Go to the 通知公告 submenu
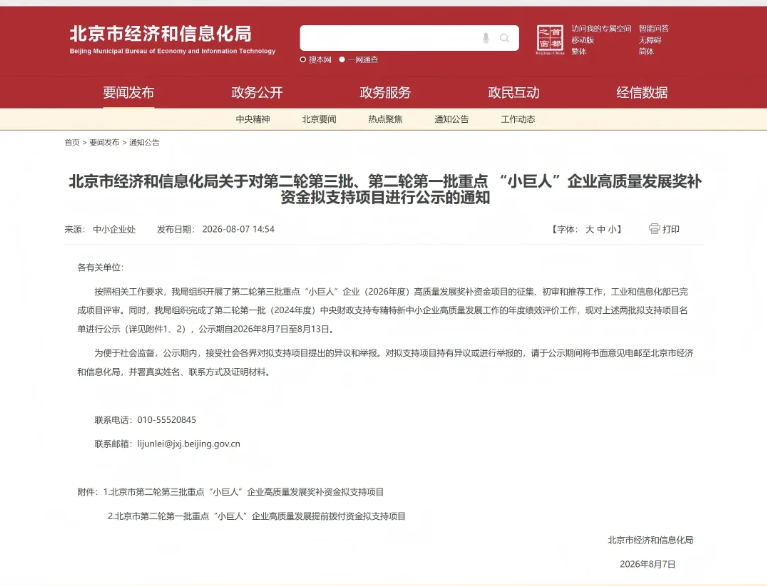 click(451, 119)
